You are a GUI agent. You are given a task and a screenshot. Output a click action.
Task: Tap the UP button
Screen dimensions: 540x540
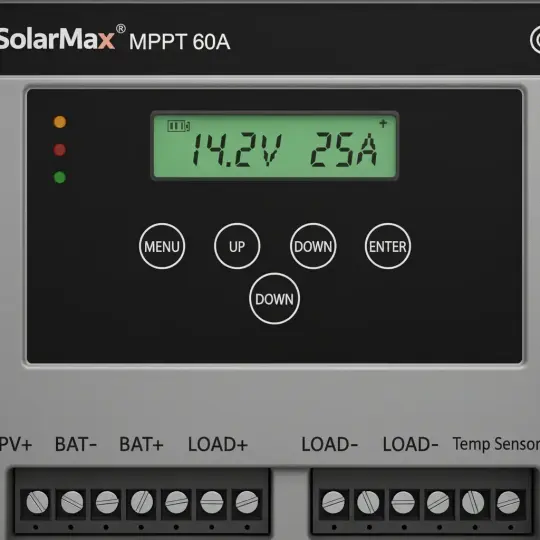point(237,246)
